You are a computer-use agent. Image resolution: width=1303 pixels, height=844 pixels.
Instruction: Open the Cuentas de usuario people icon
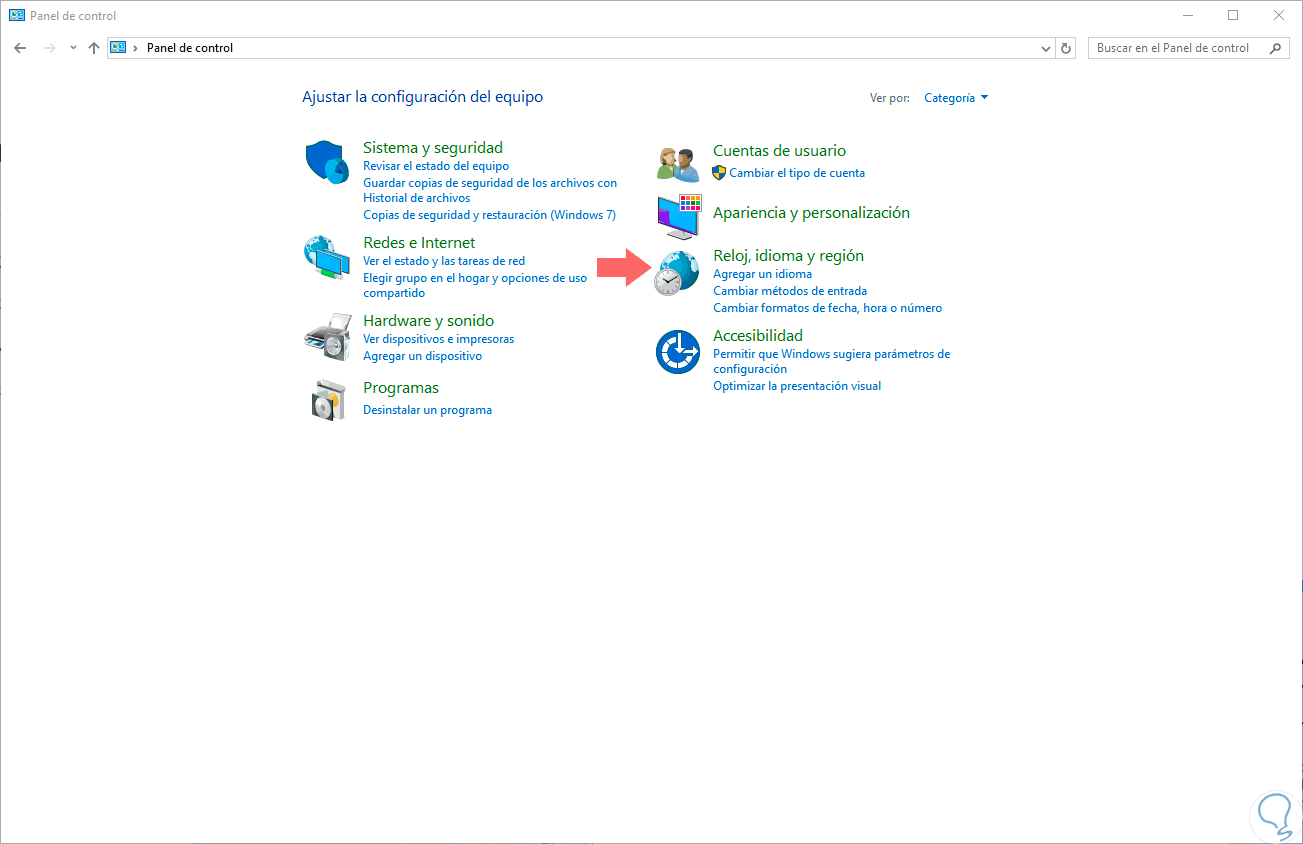point(677,162)
